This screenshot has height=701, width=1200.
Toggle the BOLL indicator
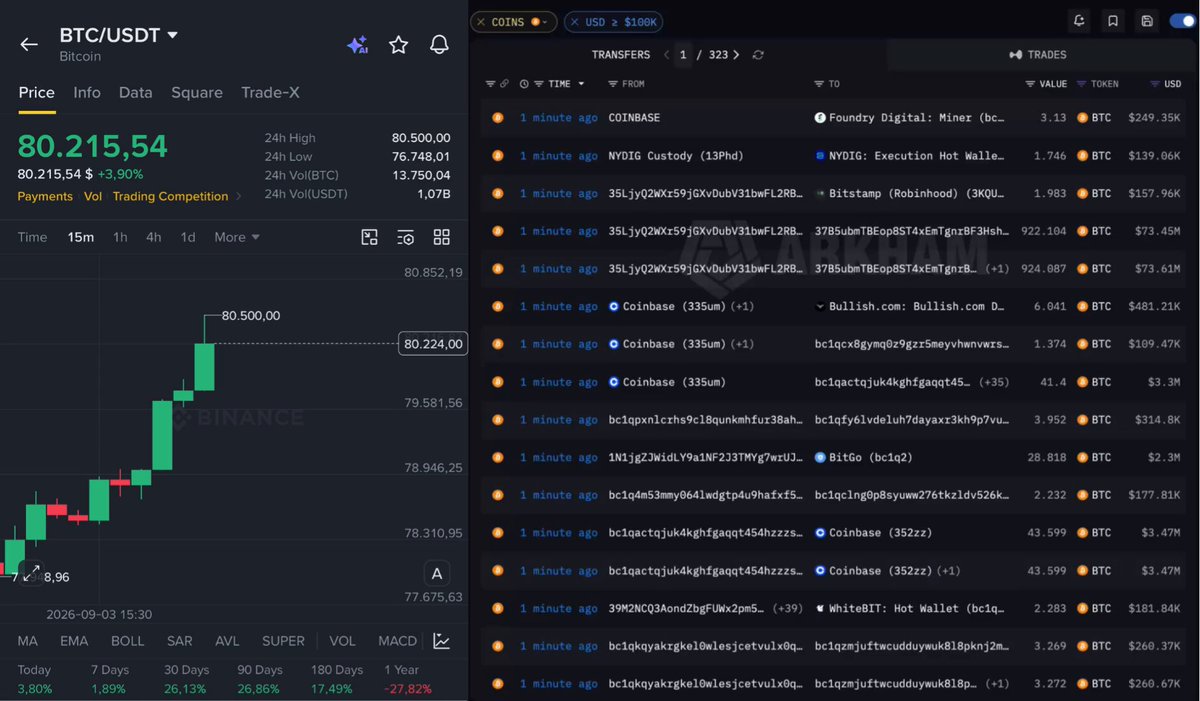click(x=127, y=641)
